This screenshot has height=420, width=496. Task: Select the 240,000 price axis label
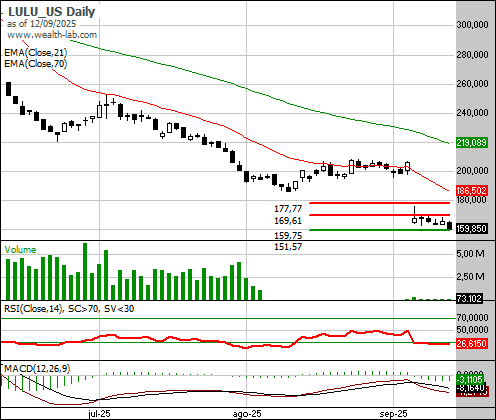pyautogui.click(x=472, y=113)
